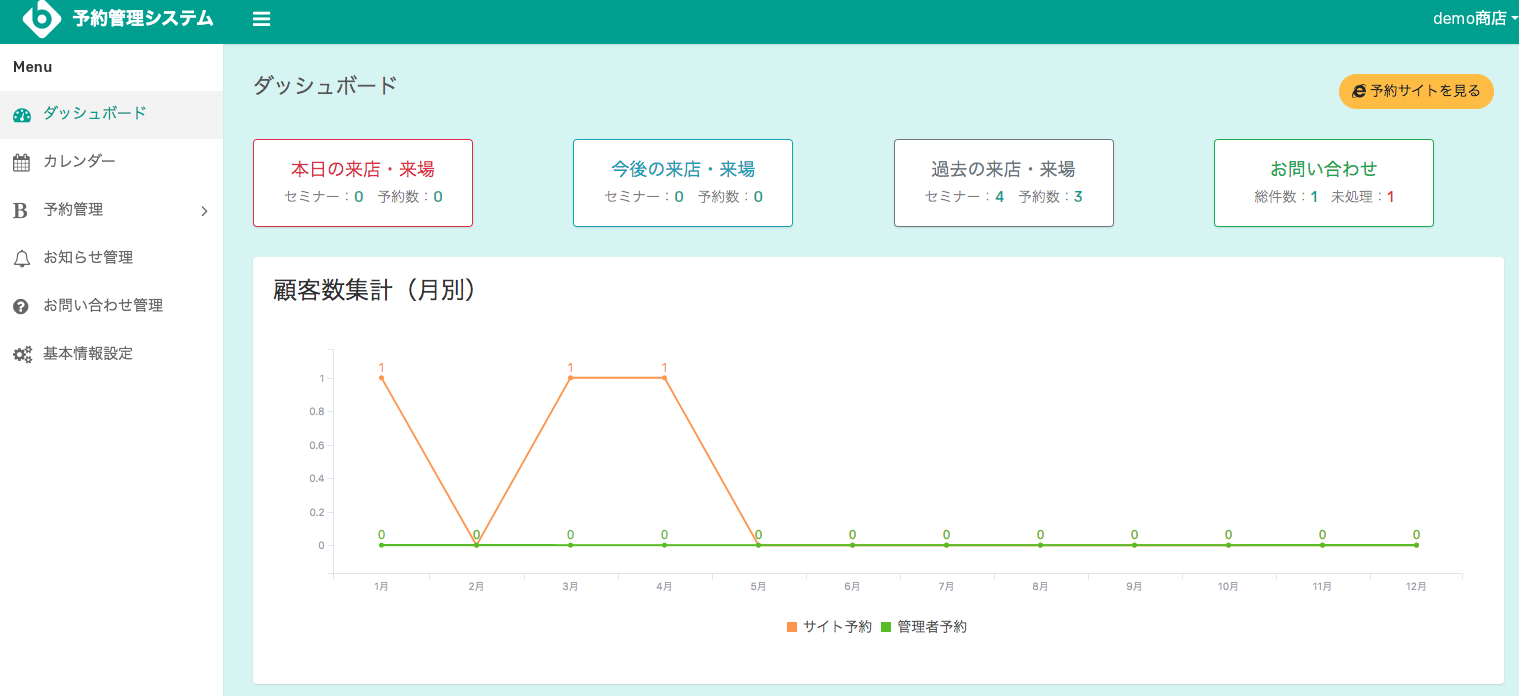Click the 管理者予約 legend label

(932, 627)
